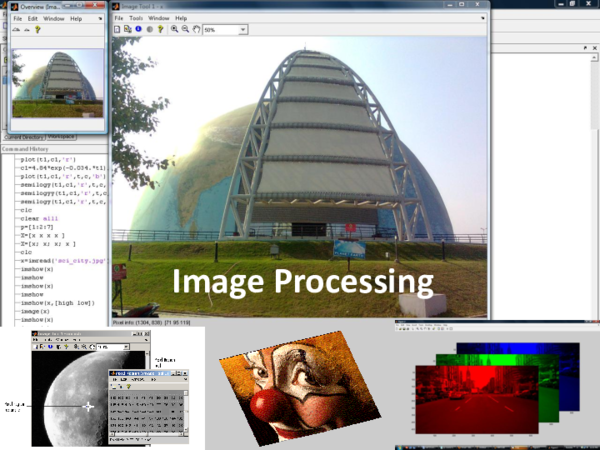Image resolution: width=600 pixels, height=450 pixels.
Task: Open Help menu in Image Tool 1 window
Action: pos(181,18)
